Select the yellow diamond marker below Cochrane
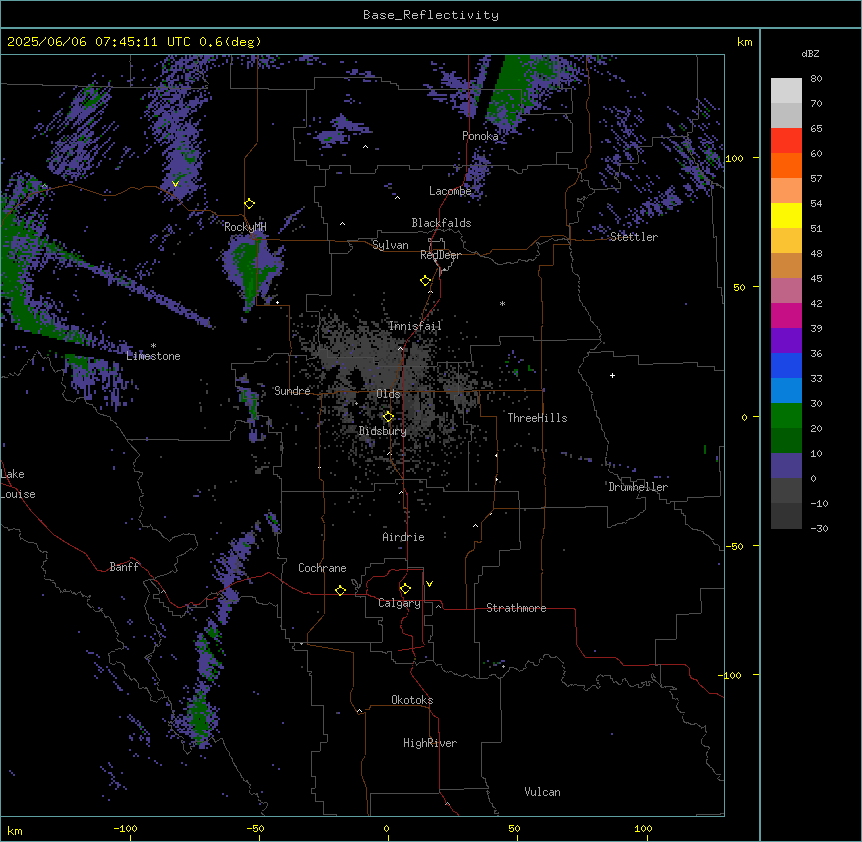The height and width of the screenshot is (842, 862). (340, 590)
